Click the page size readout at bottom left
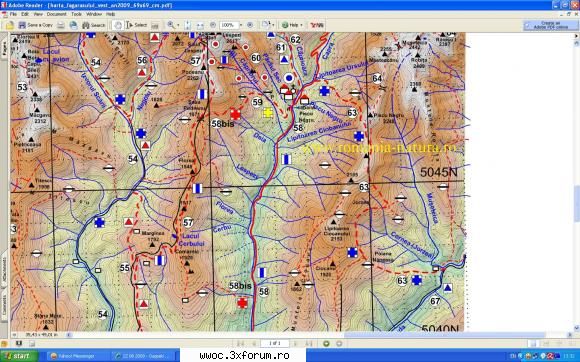 click(41, 335)
